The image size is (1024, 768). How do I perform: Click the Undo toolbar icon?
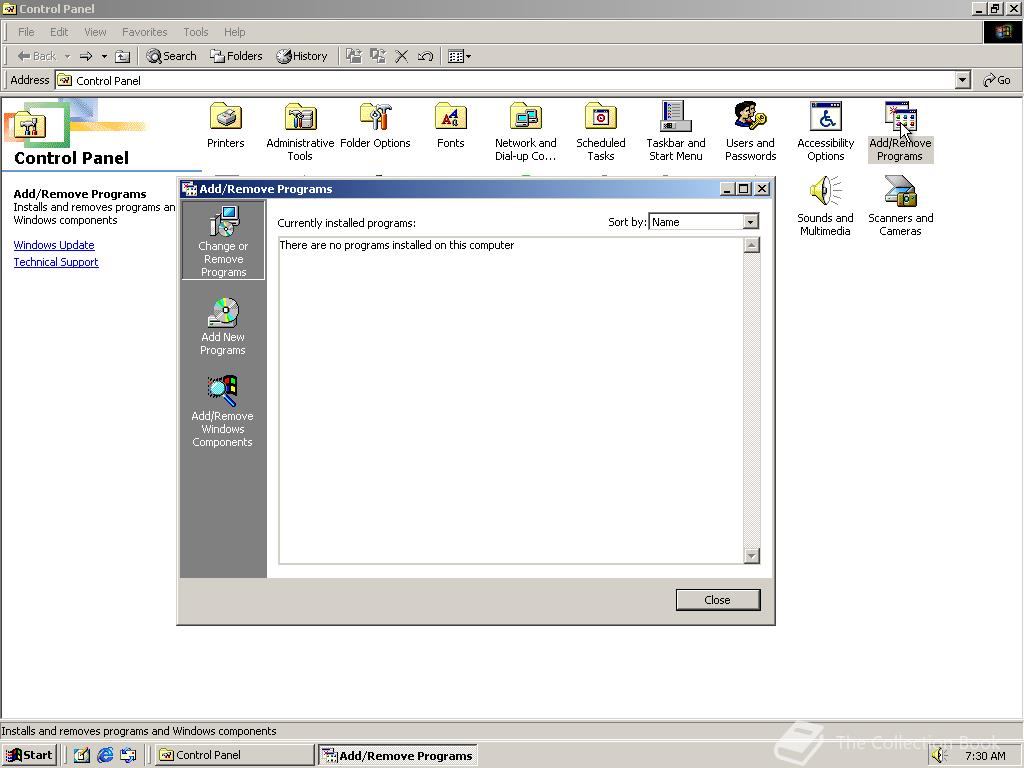pyautogui.click(x=425, y=56)
